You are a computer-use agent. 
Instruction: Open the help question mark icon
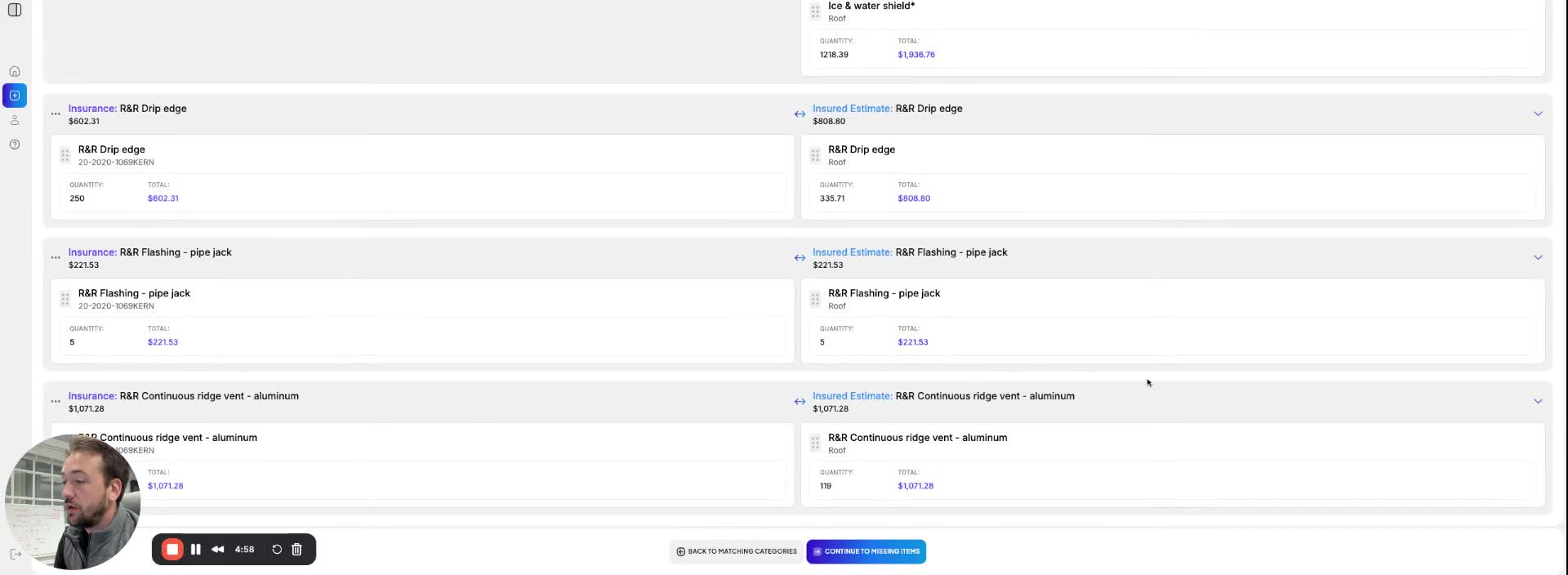[x=15, y=145]
